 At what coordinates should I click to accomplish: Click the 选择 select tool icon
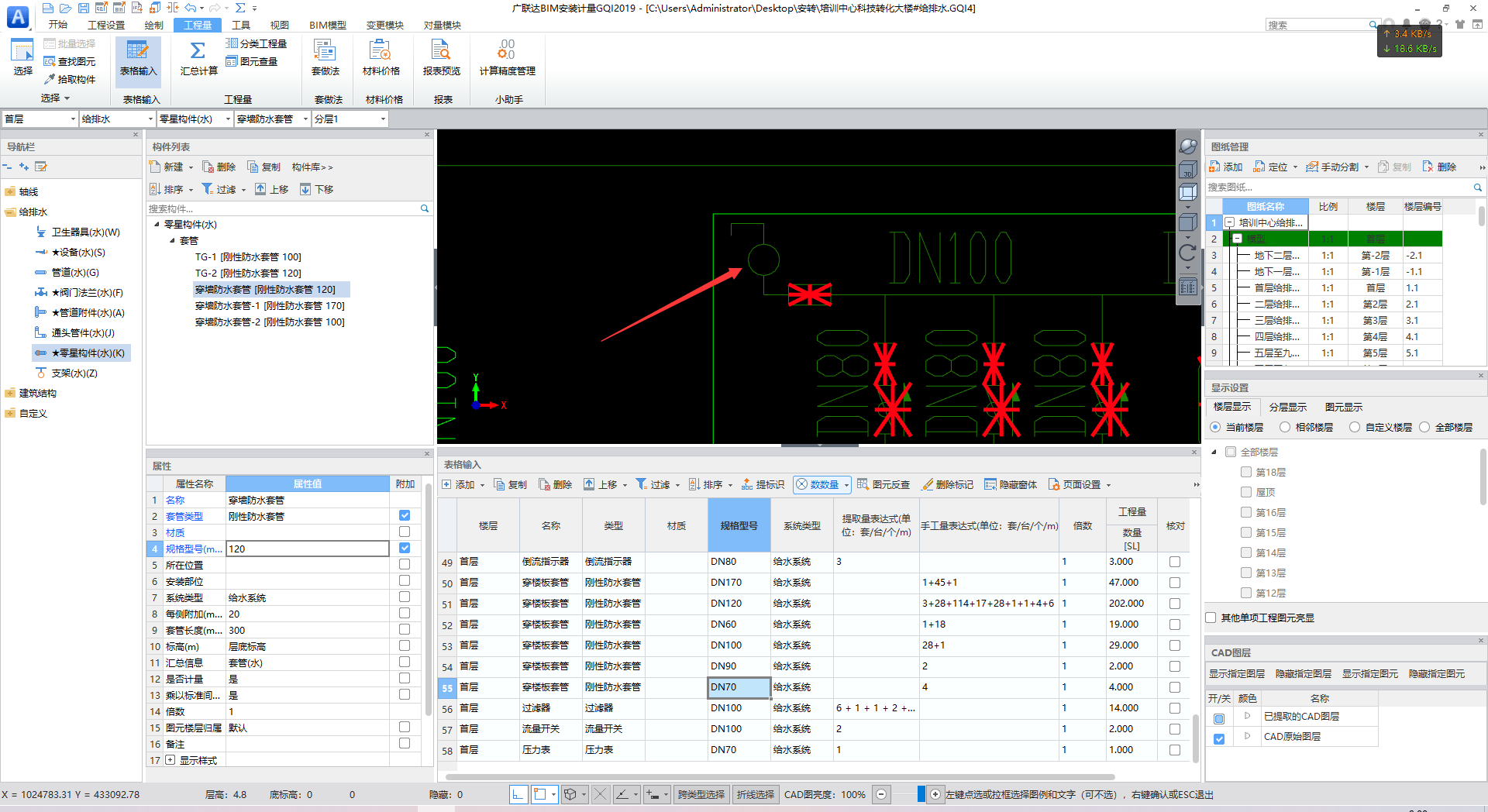[22, 51]
